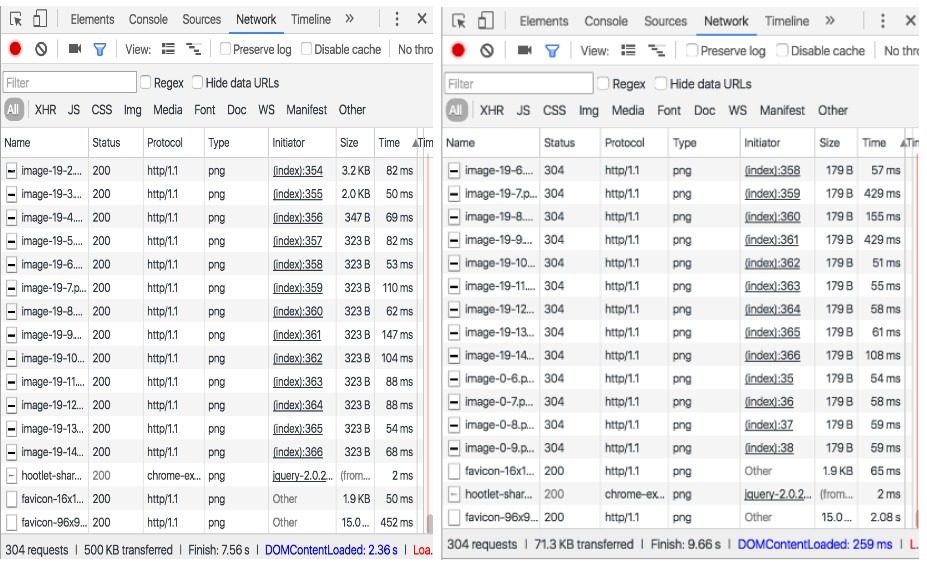Enable Preserve log checkbox in left panel
The height and width of the screenshot is (566, 927).
[225, 49]
